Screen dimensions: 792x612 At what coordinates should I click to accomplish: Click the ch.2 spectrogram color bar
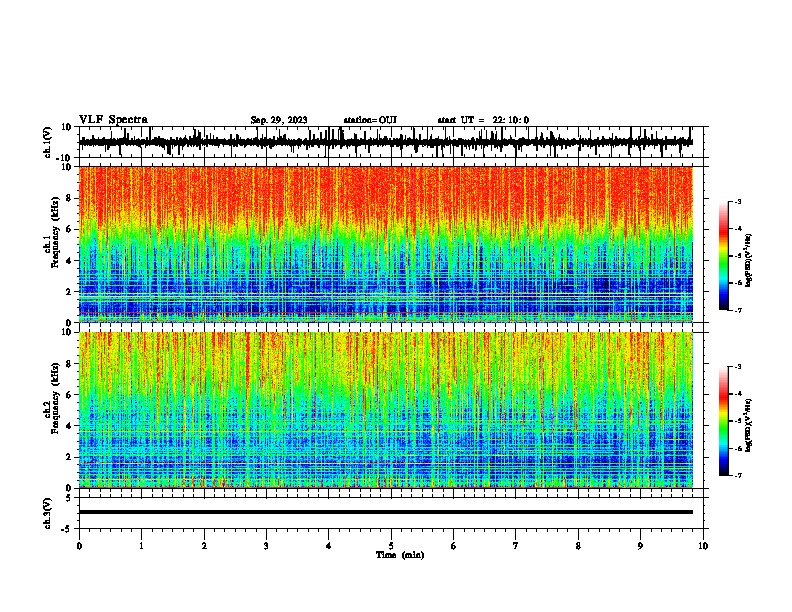pos(723,421)
